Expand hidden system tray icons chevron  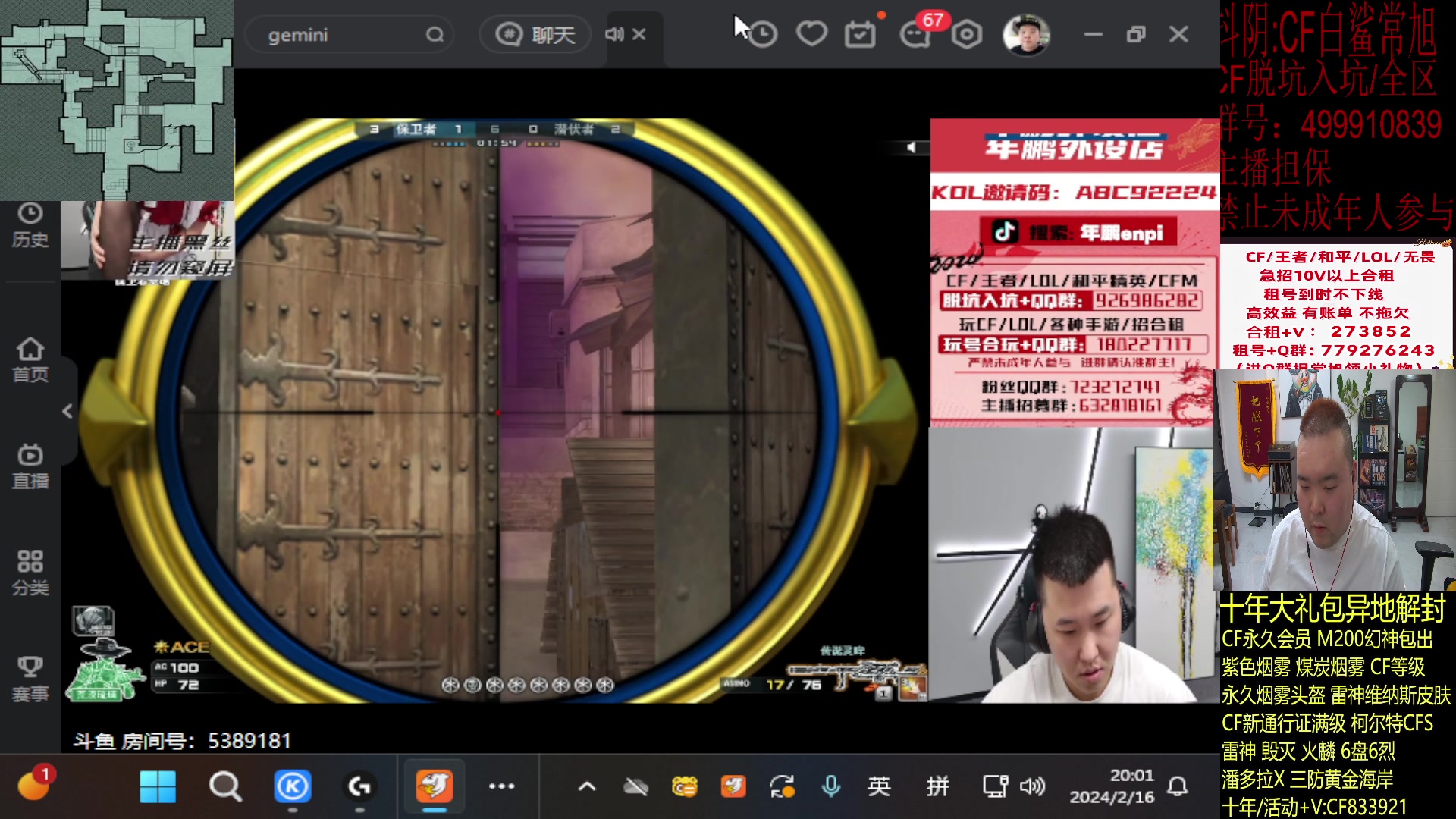click(x=587, y=786)
